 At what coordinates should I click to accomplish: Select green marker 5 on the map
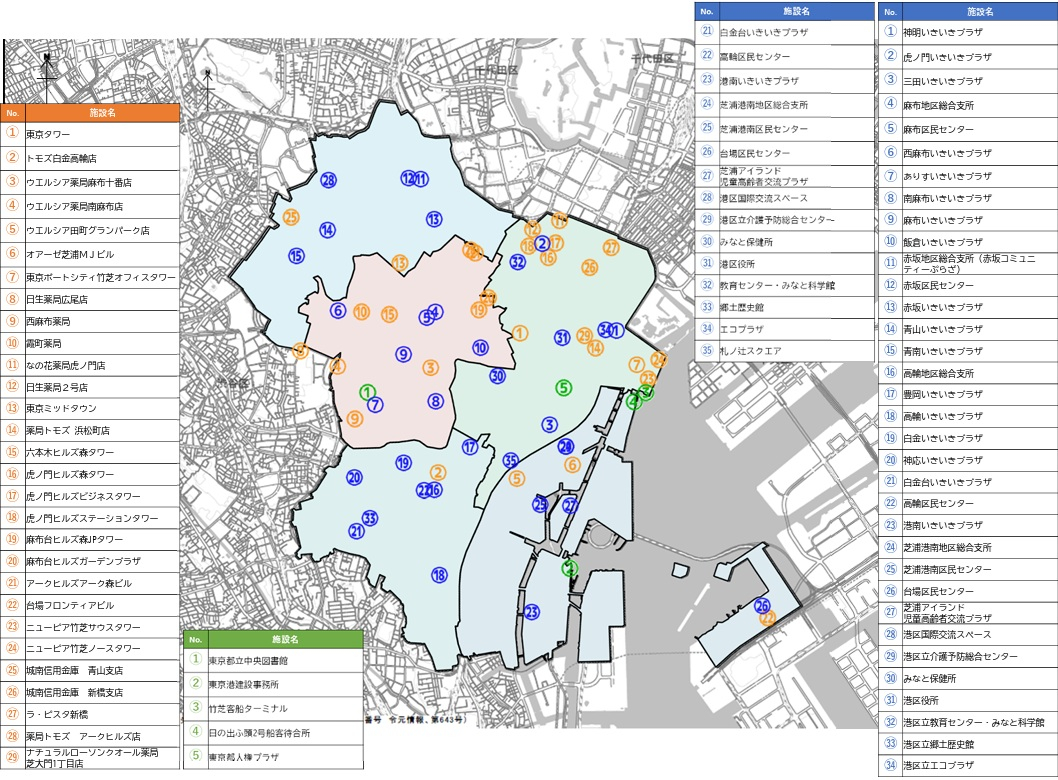[564, 387]
